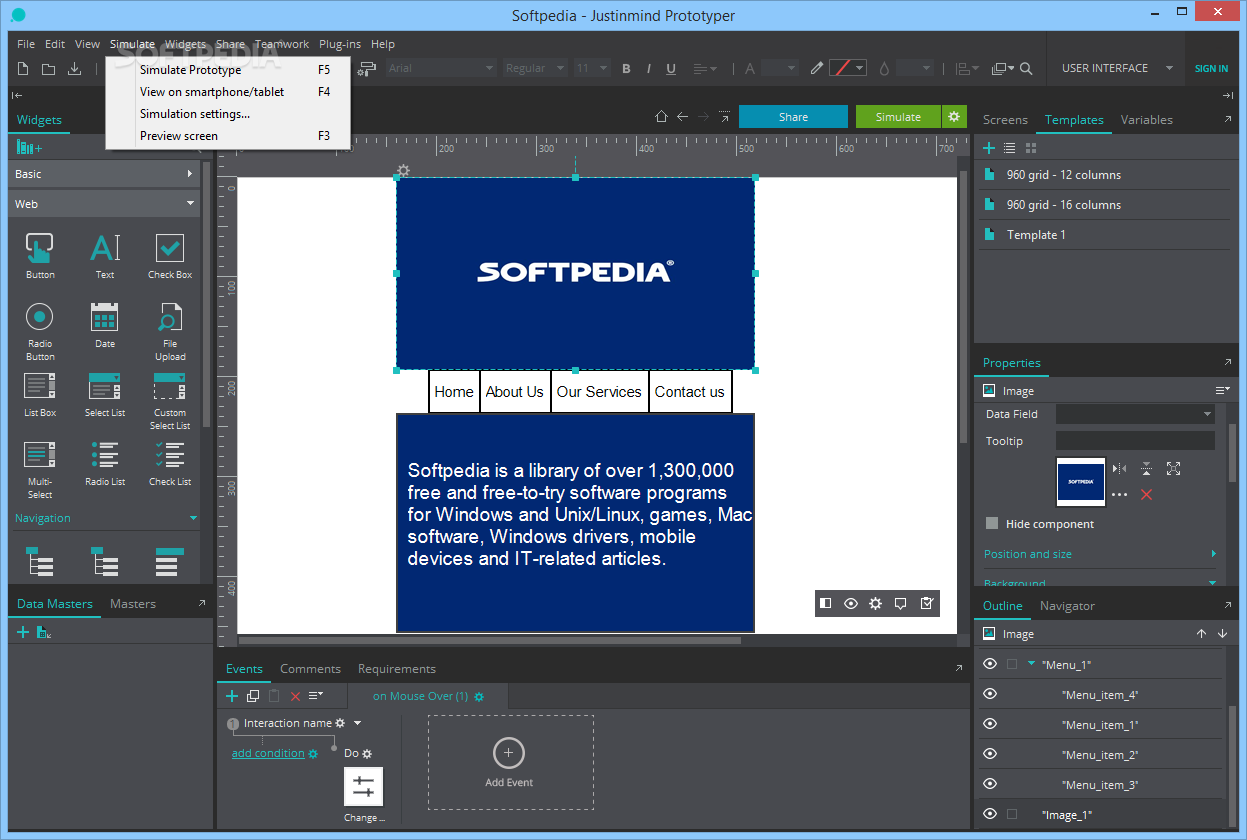Switch to the Screens tab
This screenshot has width=1247, height=840.
click(x=1005, y=119)
